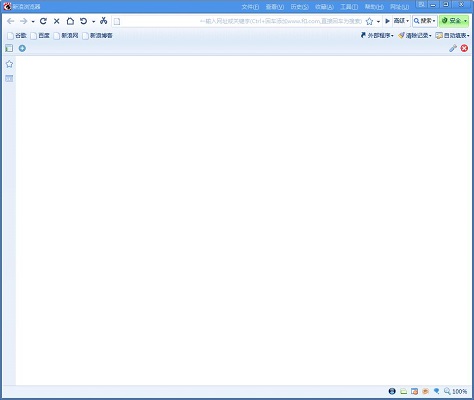Viewport: 474px width, 400px height.
Task: Open the 文件(F) menu
Action: click(250, 7)
